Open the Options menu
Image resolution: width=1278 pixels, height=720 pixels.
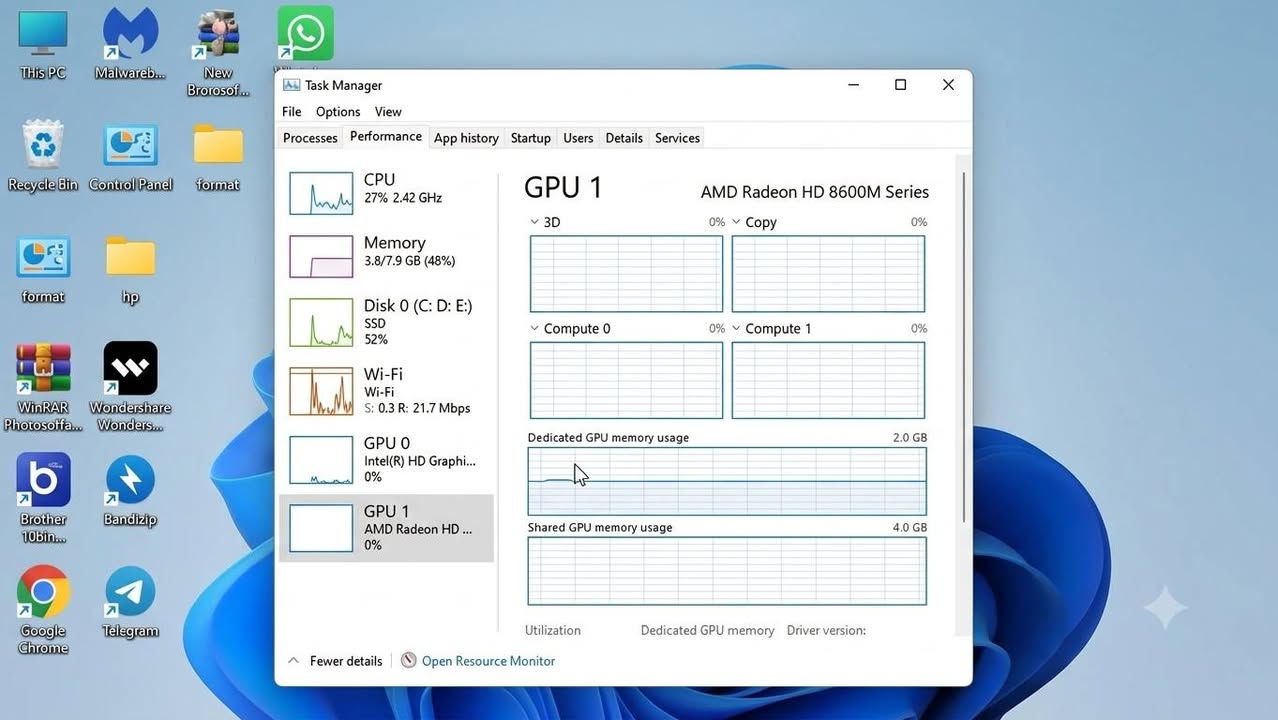(338, 111)
